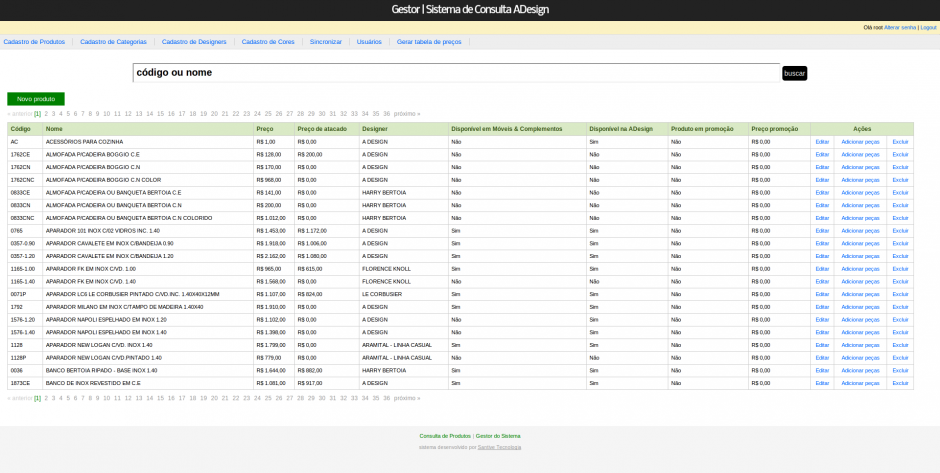Click the Novo produto button
The width and height of the screenshot is (940, 473).
click(36, 99)
